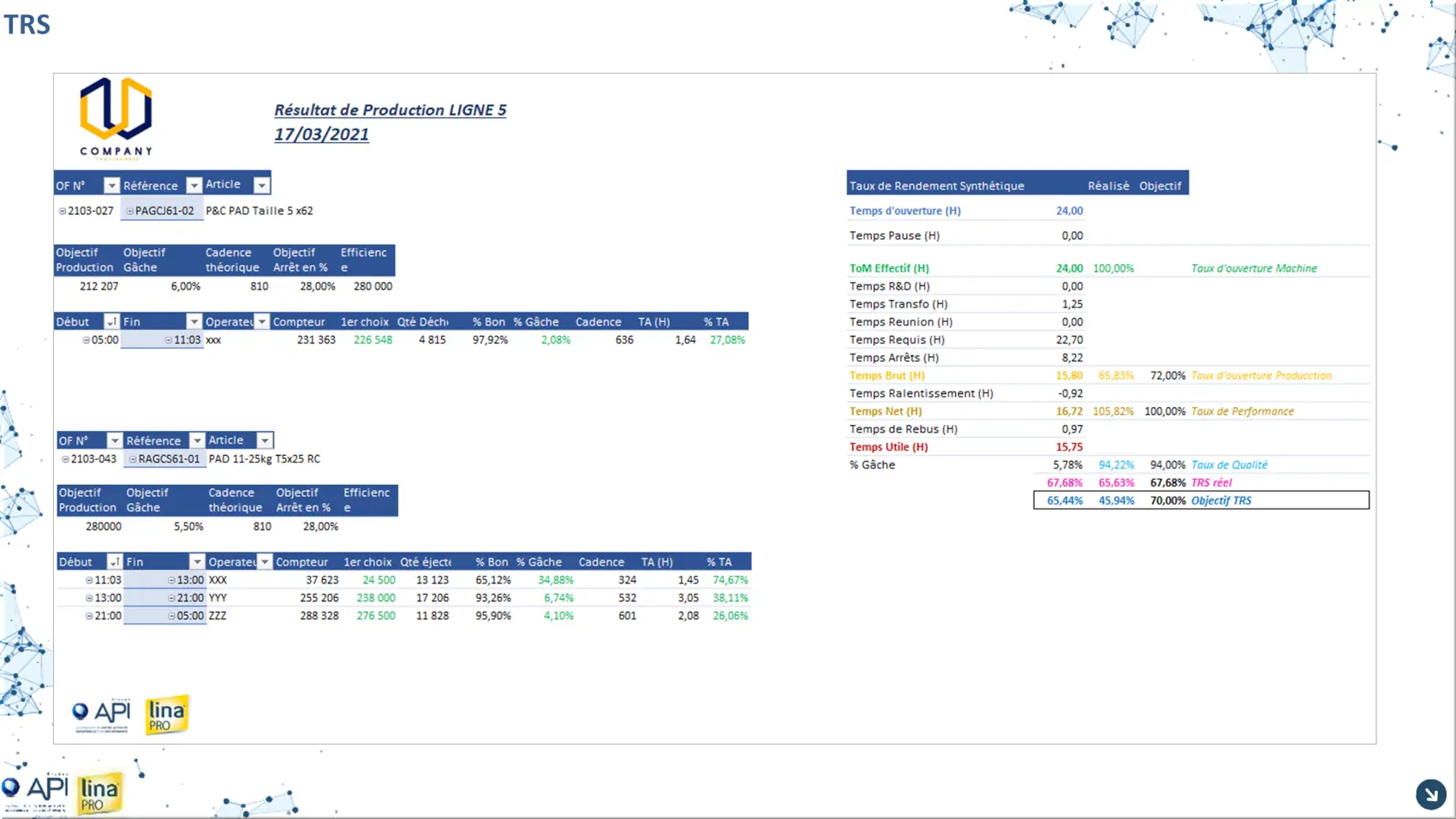
Task: Open Operateur filter above the XXX, YYY, ZZZ rows
Action: (265, 562)
